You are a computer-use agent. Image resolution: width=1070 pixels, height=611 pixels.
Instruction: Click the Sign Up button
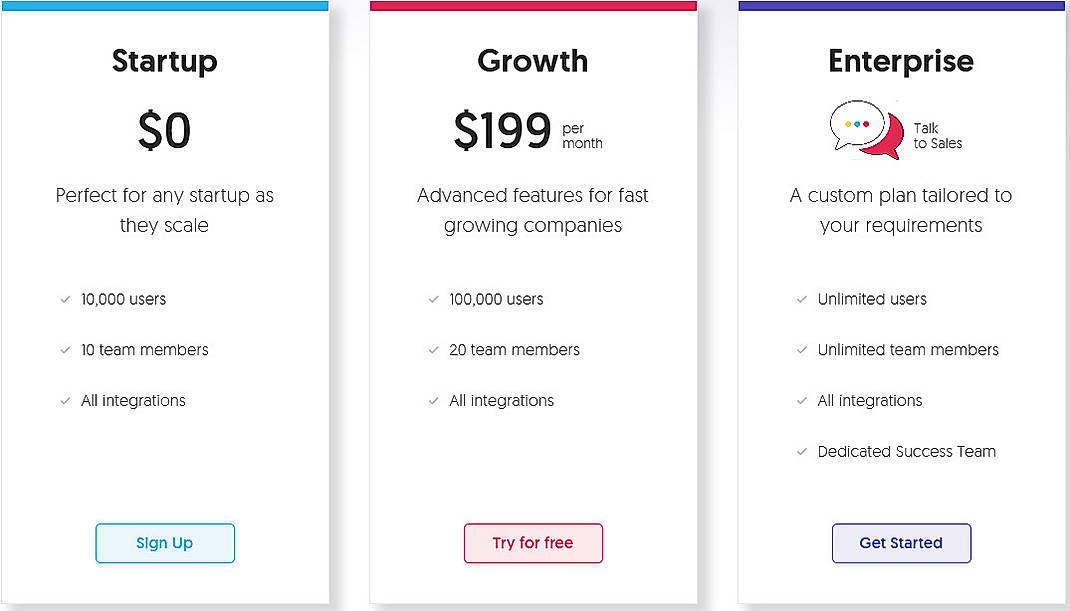[x=164, y=543]
